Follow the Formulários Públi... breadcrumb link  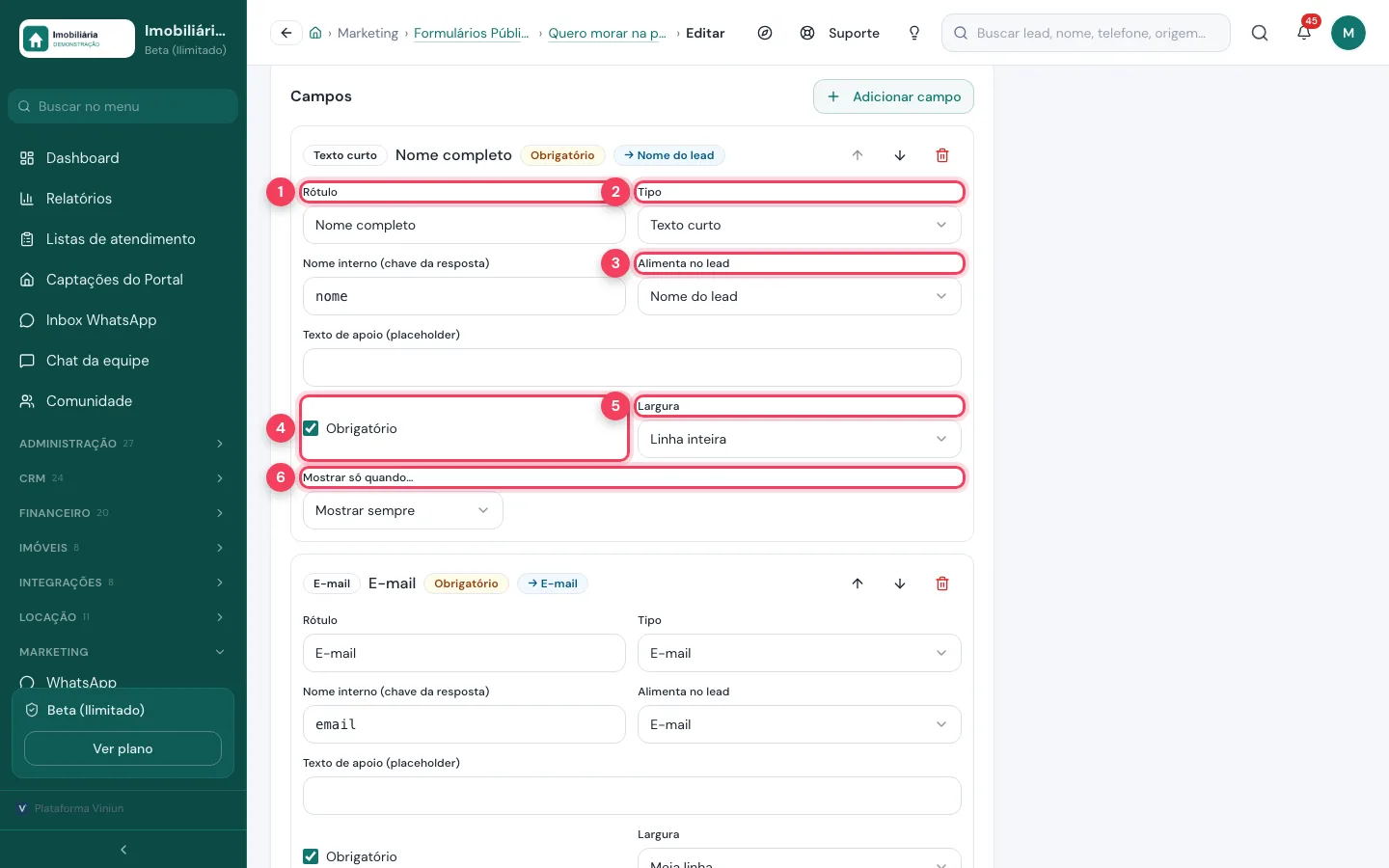tap(471, 33)
